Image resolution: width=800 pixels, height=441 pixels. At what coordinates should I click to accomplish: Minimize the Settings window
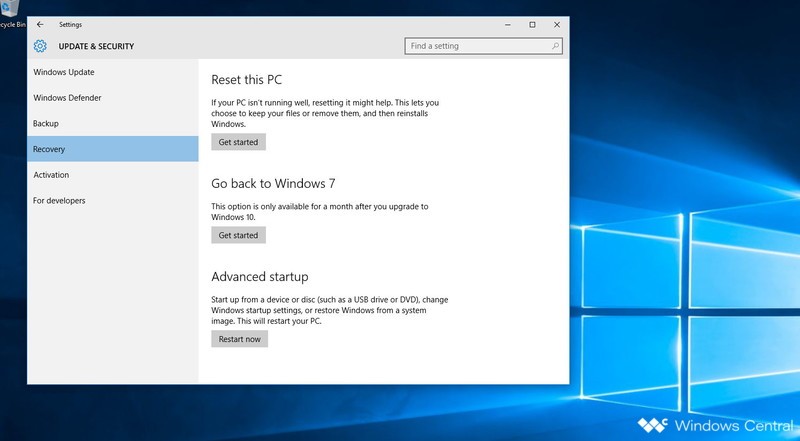(x=508, y=24)
